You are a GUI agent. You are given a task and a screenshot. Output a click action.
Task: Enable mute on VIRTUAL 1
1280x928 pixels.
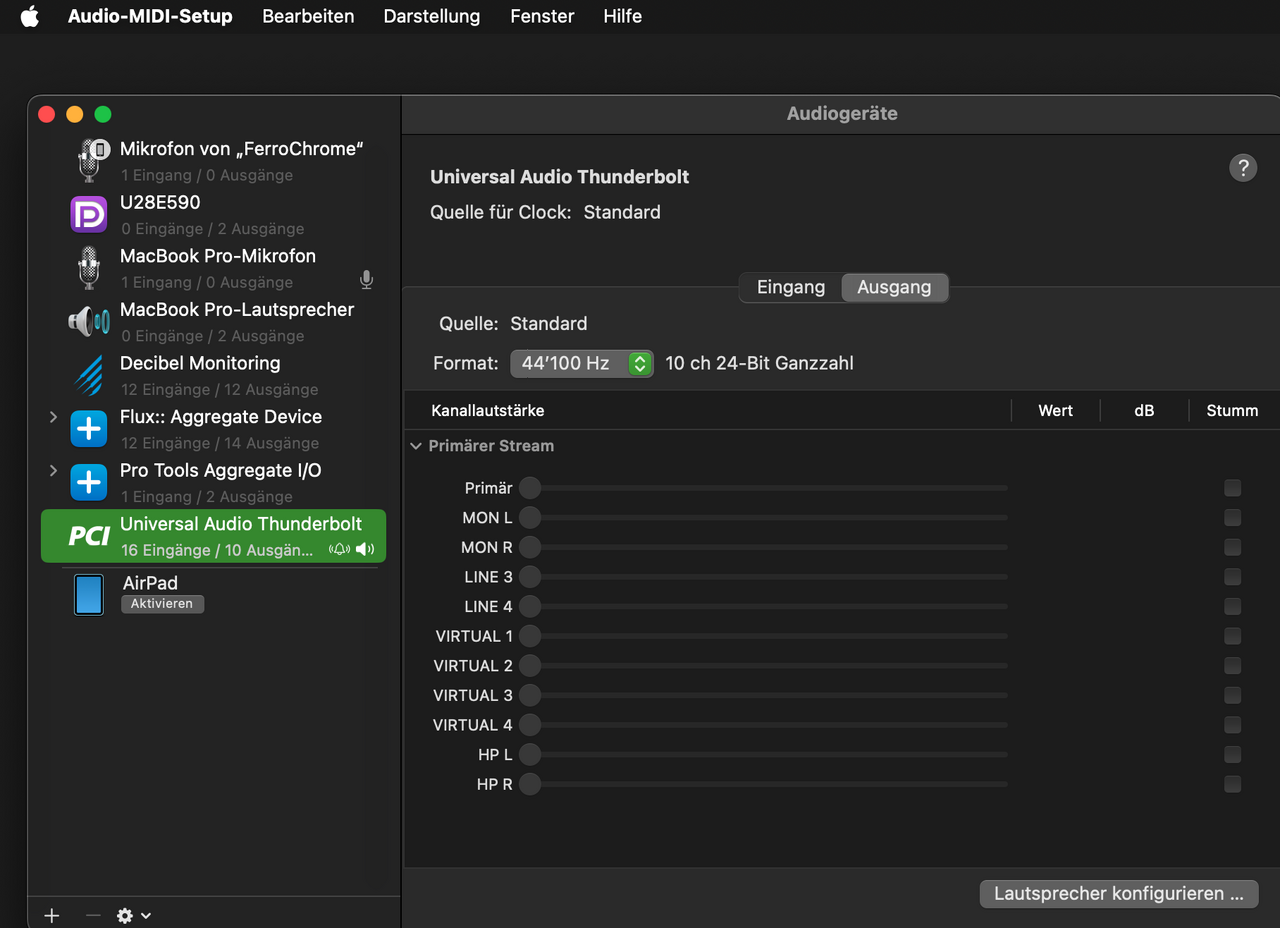coord(1232,636)
